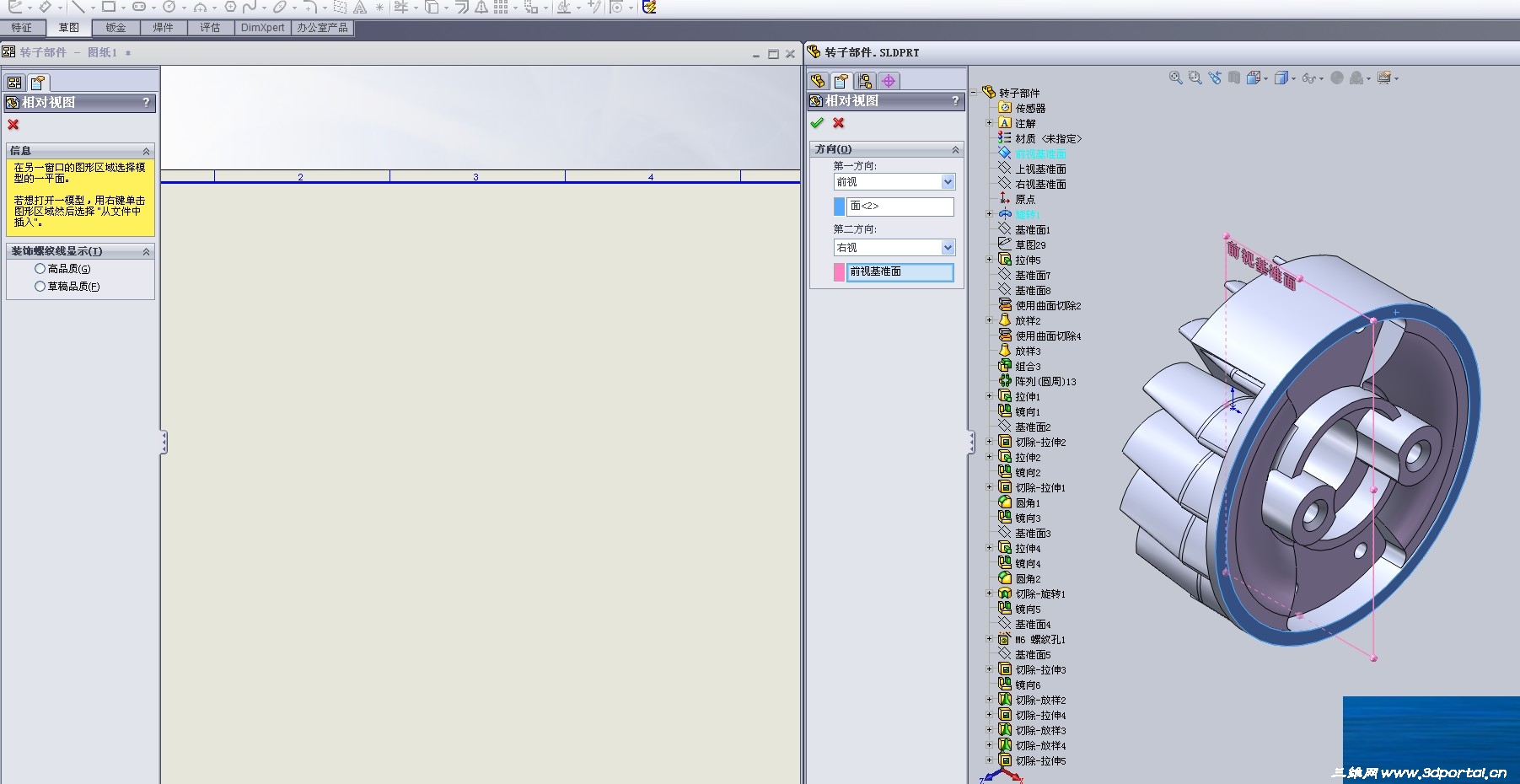
Task: Select the Line sketch tool in top toolbar
Action: coord(78,7)
